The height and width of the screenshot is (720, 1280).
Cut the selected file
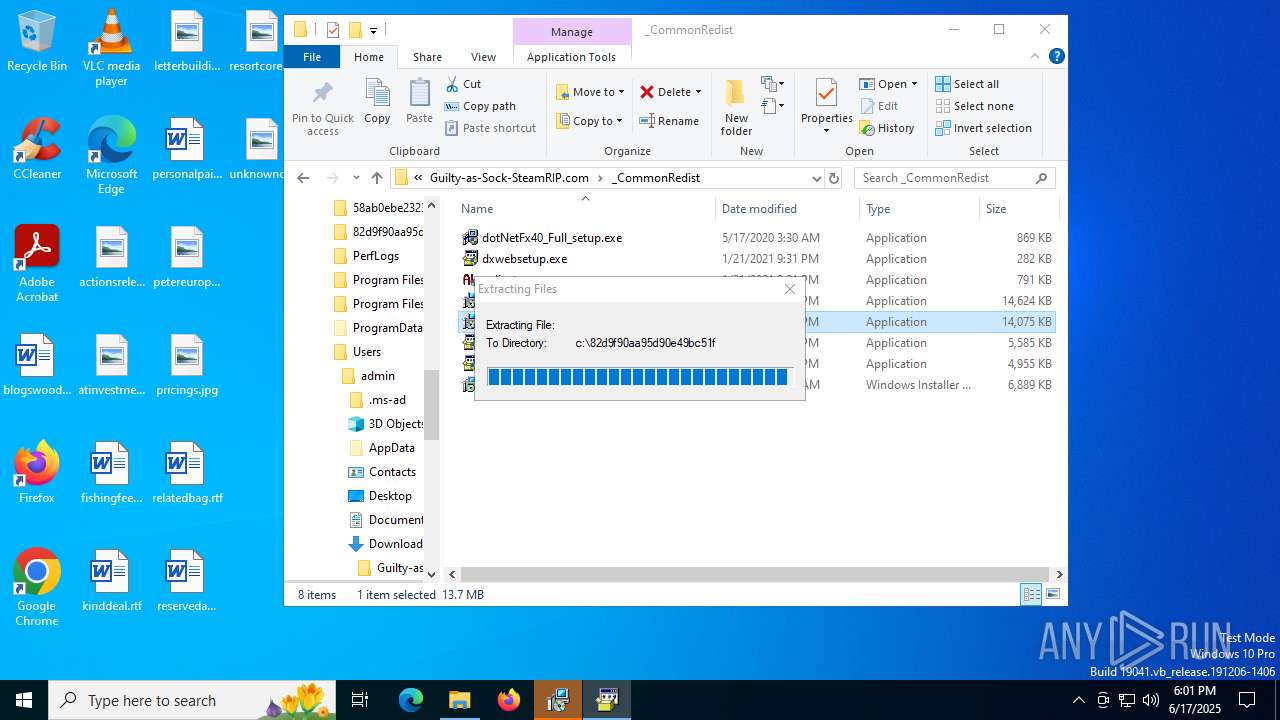pos(463,84)
